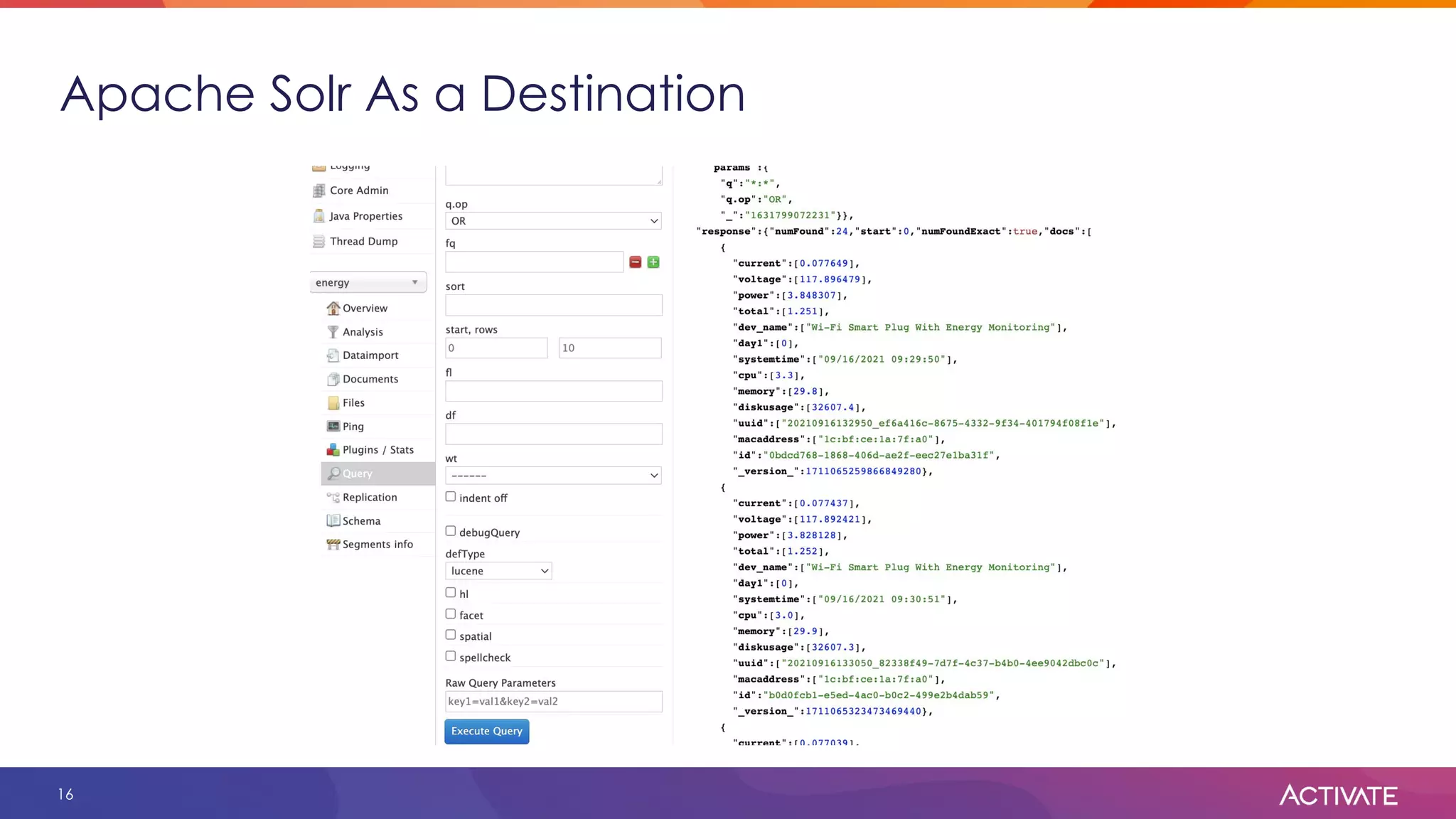
Task: Click the start value field
Action: (x=497, y=348)
